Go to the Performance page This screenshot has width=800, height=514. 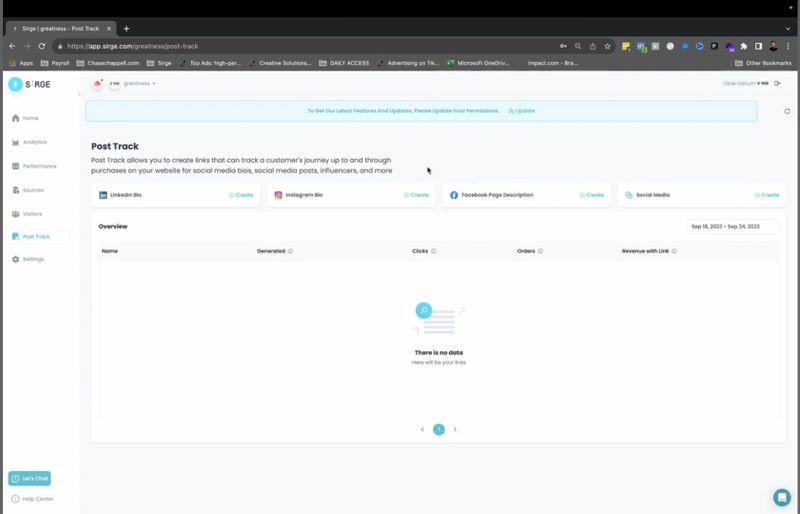39,166
